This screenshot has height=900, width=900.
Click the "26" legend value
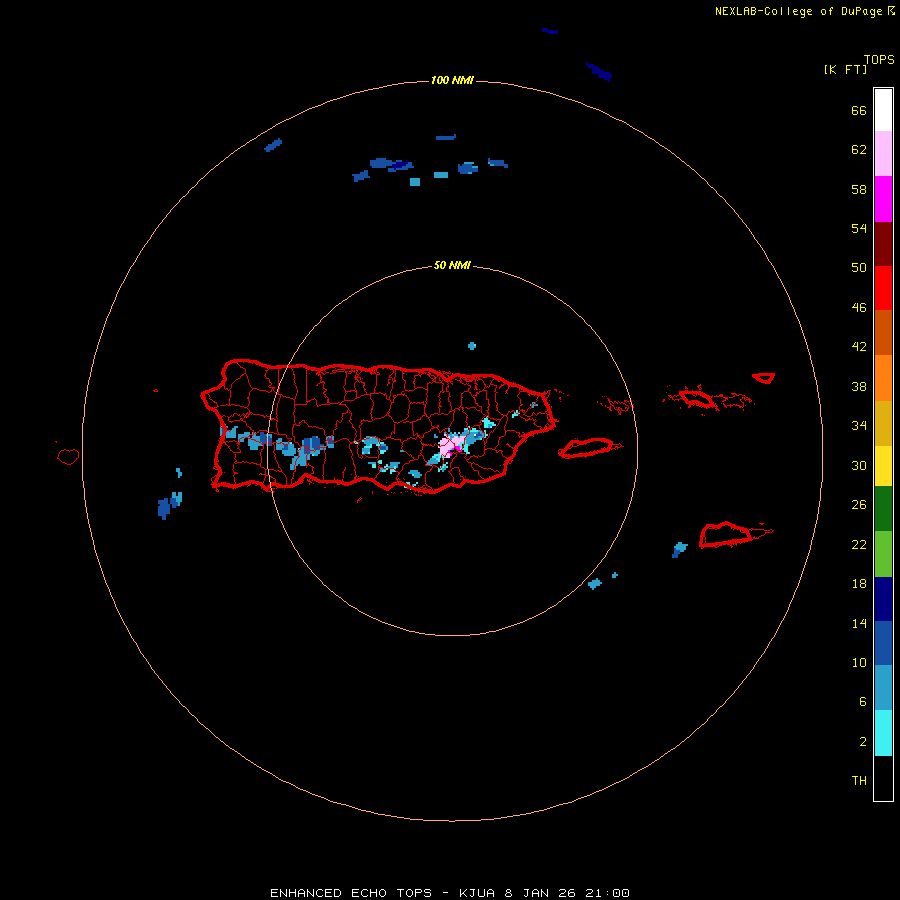click(859, 505)
